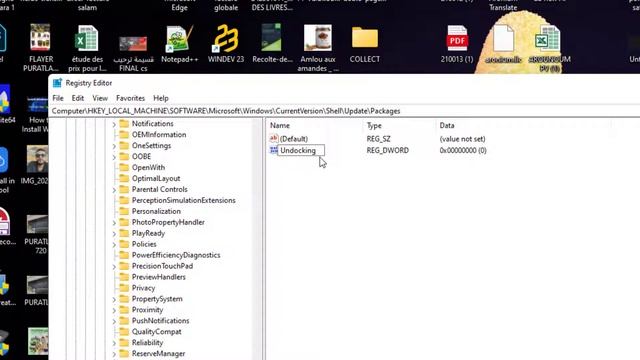Image resolution: width=640 pixels, height=360 pixels.
Task: Click the REG_SZ type cell
Action: coord(378,139)
